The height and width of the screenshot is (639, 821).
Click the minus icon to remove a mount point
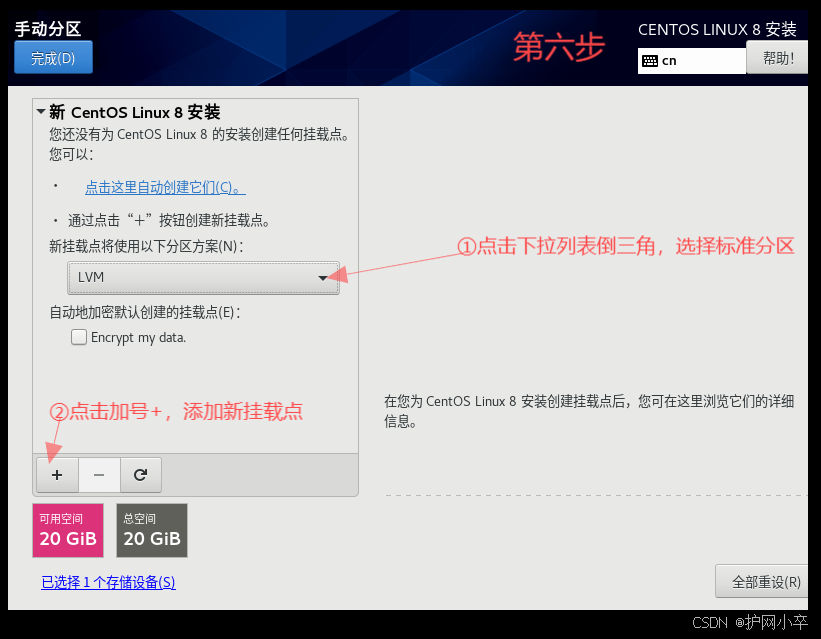pos(99,475)
